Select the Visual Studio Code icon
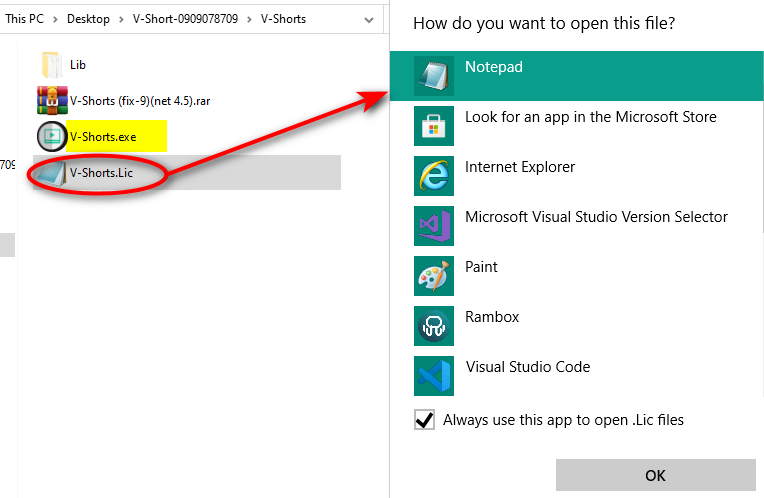This screenshot has width=764, height=498. click(434, 376)
